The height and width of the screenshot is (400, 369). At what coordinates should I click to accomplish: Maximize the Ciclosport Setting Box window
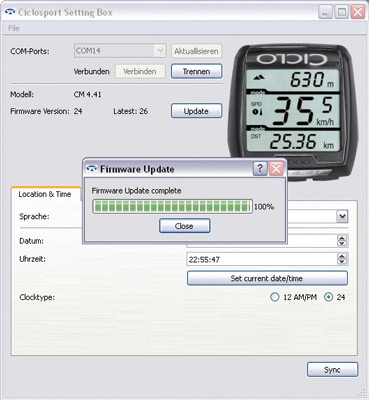point(341,13)
